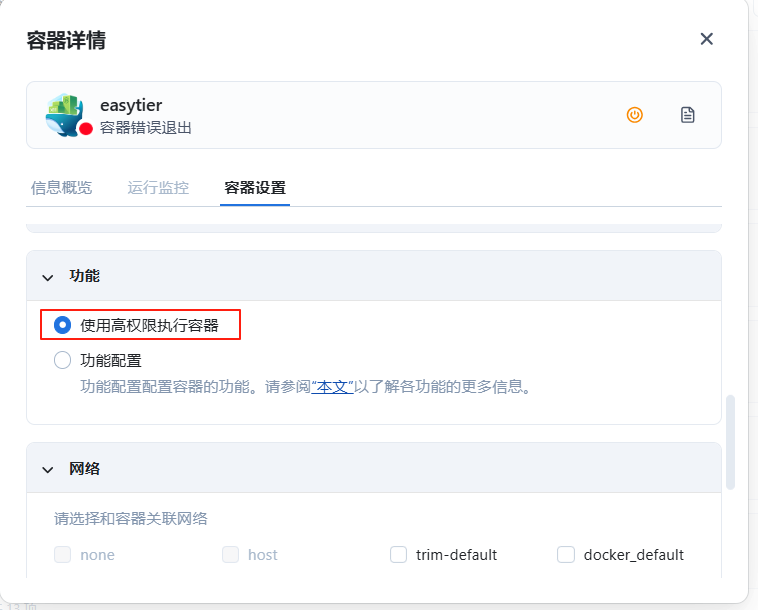The width and height of the screenshot is (758, 610).
Task: Enable the trim-default network checkbox
Action: (x=398, y=554)
